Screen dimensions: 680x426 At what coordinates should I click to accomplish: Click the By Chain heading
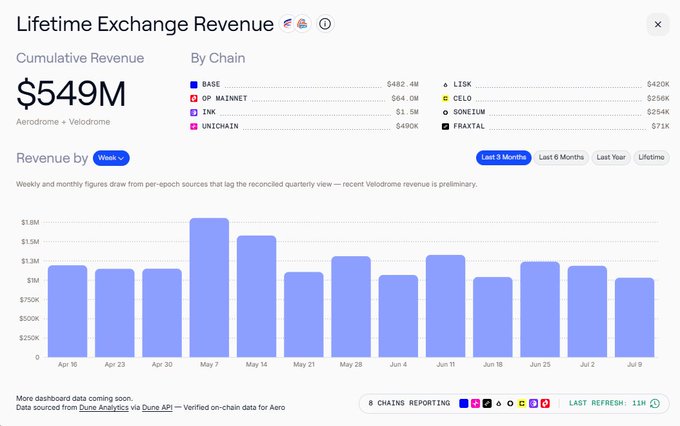pos(218,59)
